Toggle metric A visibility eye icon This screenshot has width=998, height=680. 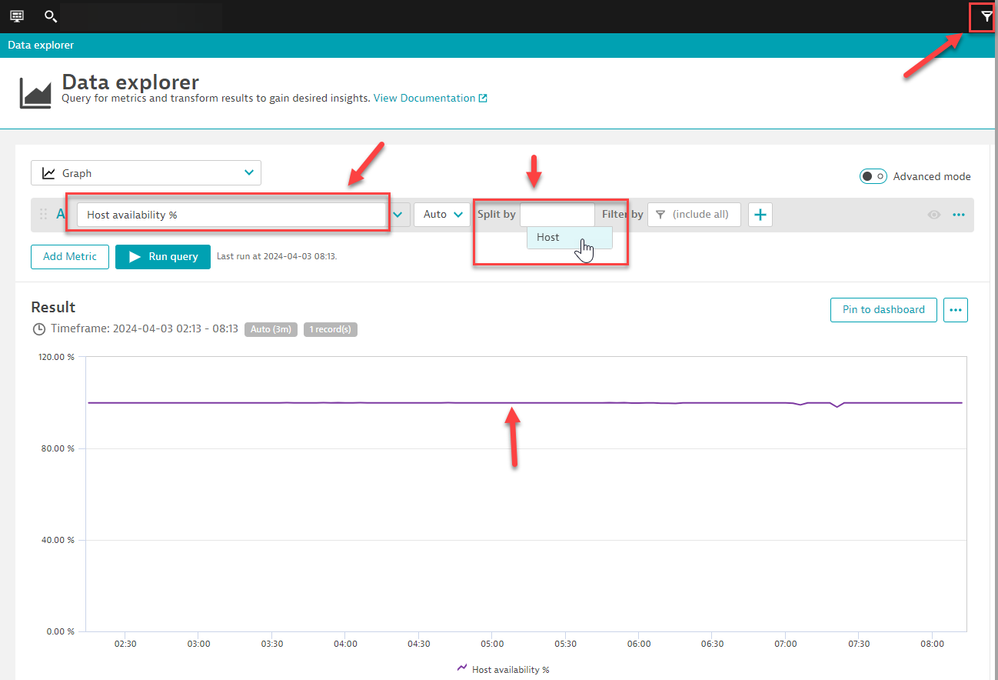point(934,214)
